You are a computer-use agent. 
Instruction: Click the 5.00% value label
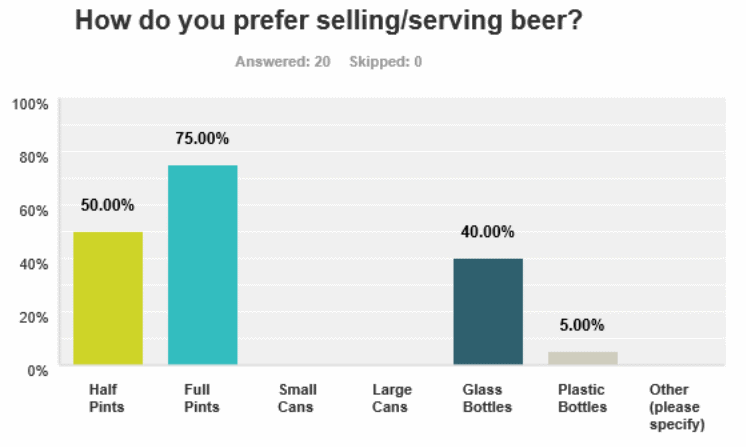[583, 325]
